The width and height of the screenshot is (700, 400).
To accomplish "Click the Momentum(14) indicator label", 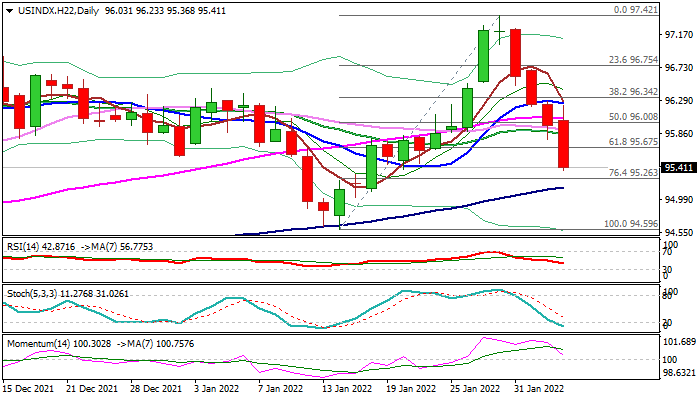I will (34, 343).
